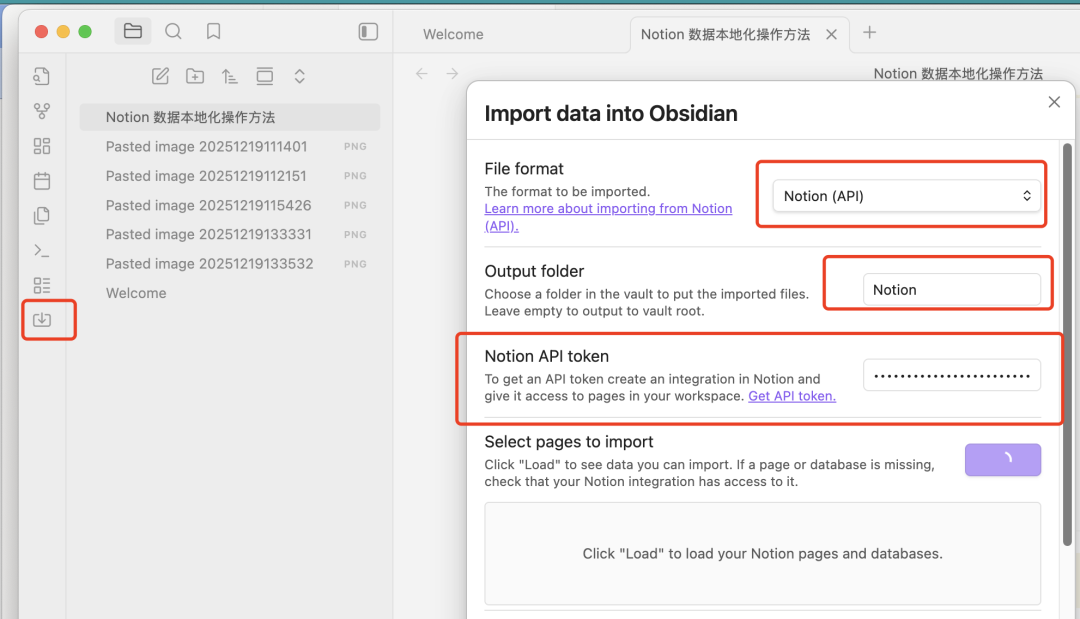
Task: Change file sort order icon
Action: (x=229, y=76)
